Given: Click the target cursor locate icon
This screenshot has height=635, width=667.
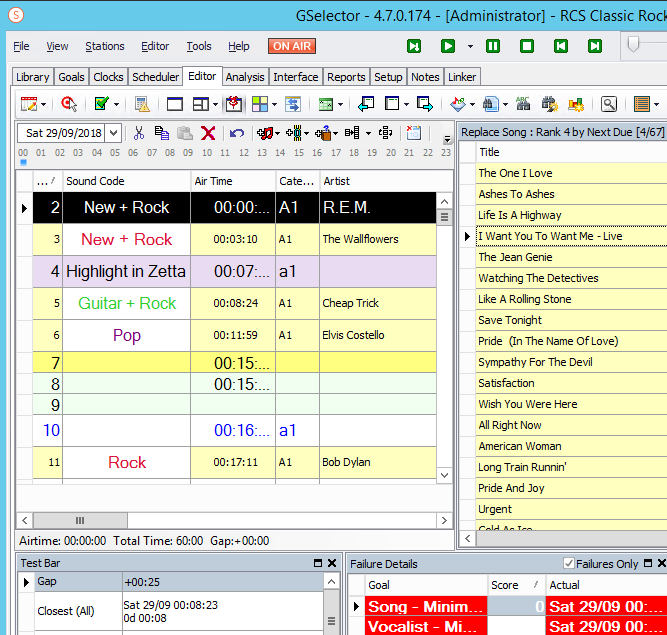Looking at the screenshot, I should pos(68,104).
